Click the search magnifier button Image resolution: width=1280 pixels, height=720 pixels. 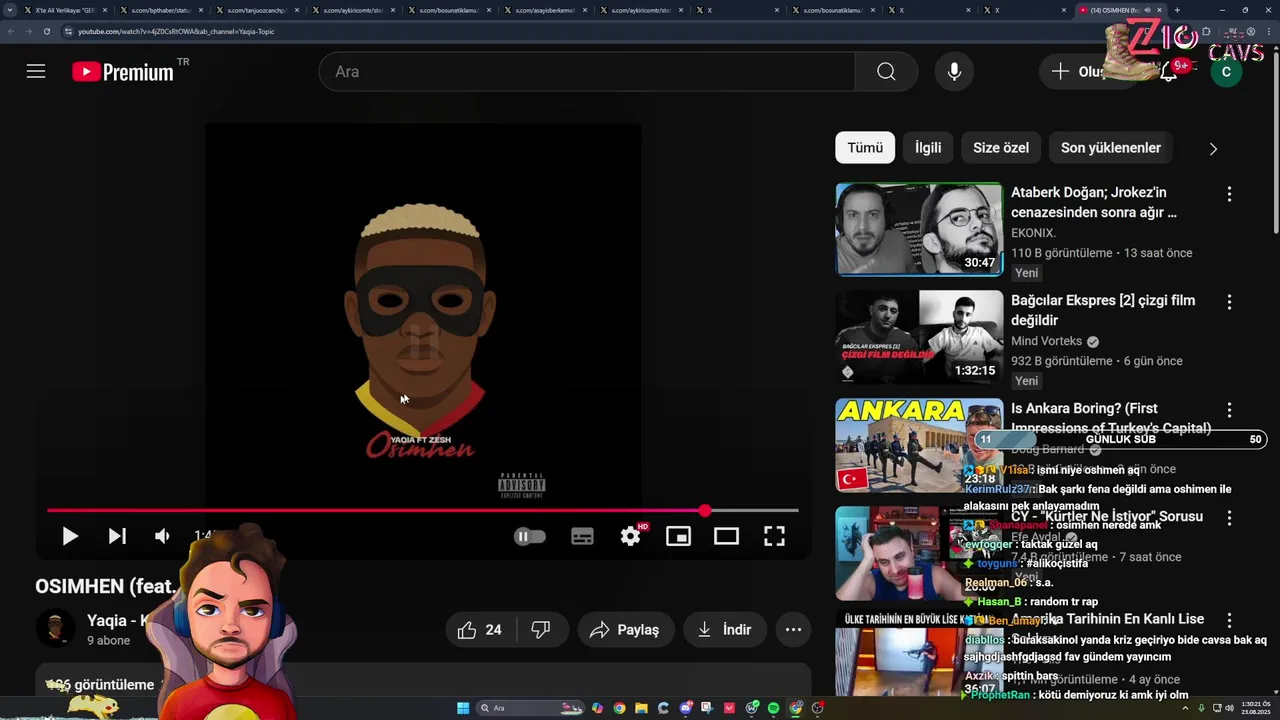pos(886,71)
